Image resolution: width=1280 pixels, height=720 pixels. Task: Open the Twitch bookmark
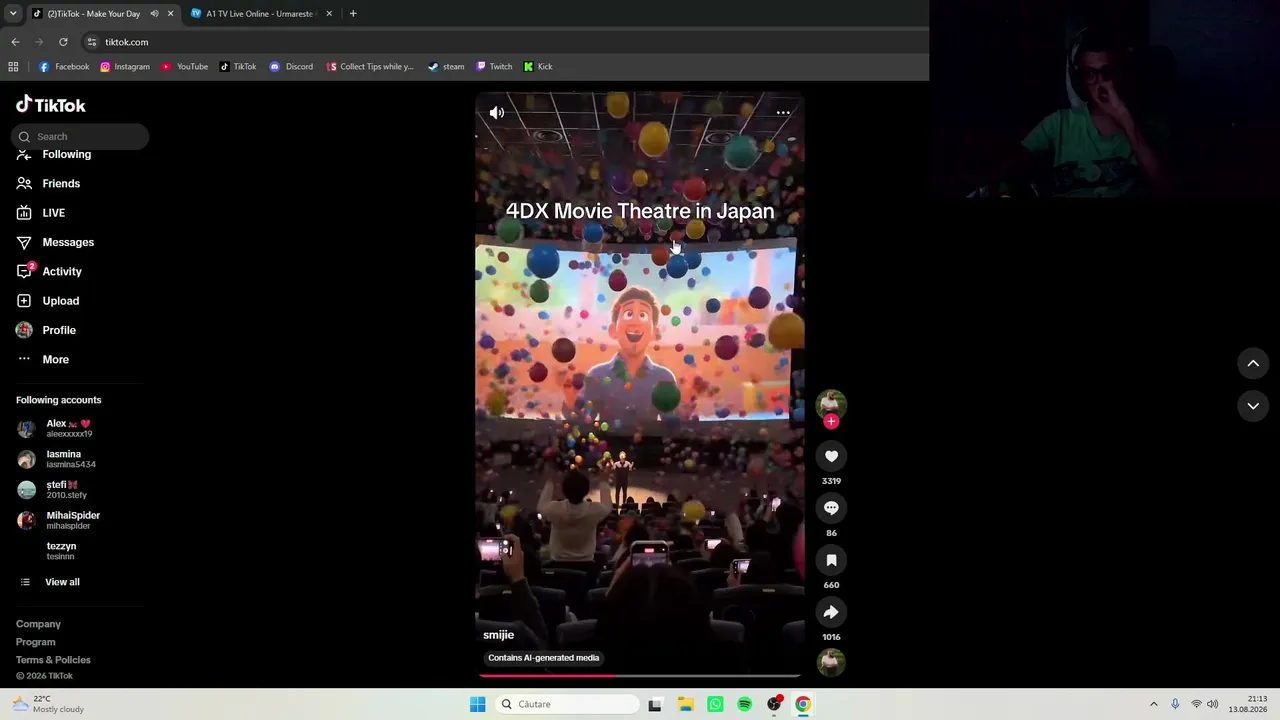[494, 67]
